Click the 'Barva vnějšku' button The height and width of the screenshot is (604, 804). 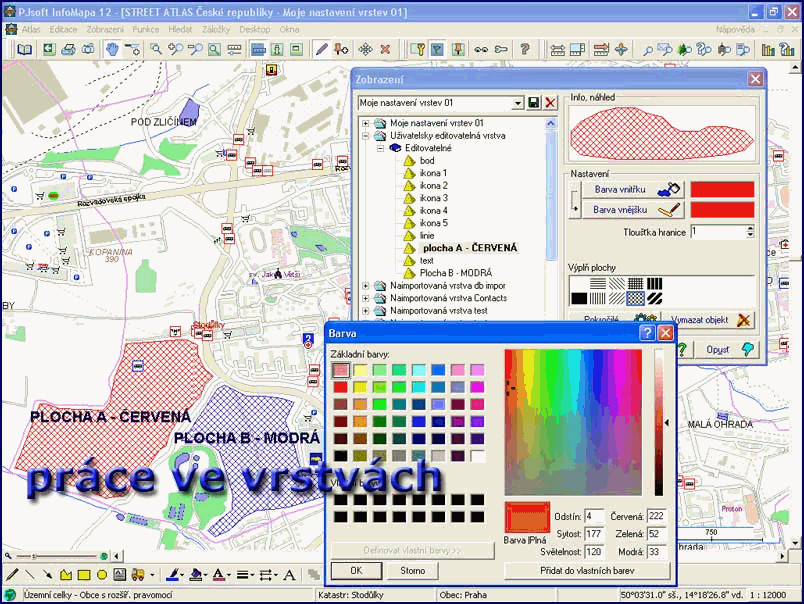[x=633, y=210]
